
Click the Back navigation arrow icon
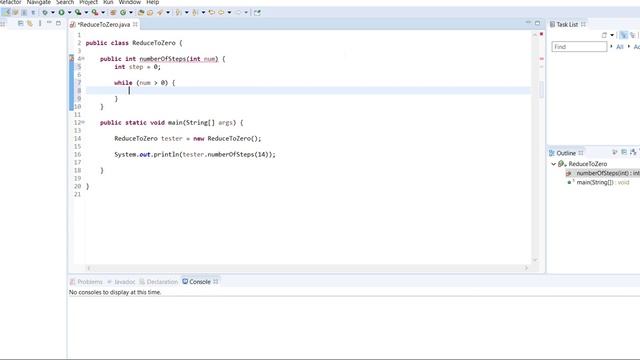pos(221,12)
